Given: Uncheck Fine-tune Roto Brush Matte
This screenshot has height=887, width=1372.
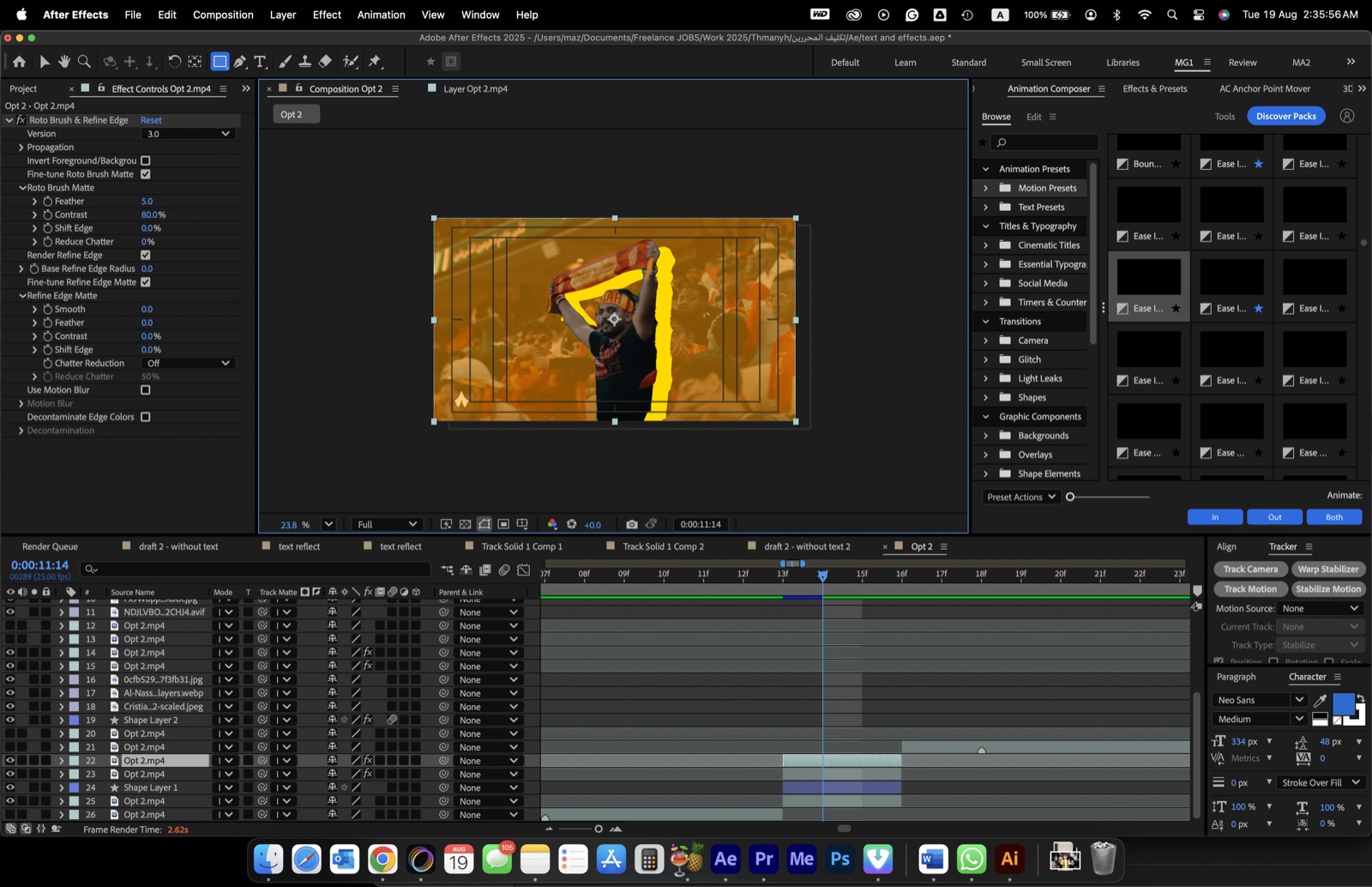Looking at the screenshot, I should click(146, 174).
